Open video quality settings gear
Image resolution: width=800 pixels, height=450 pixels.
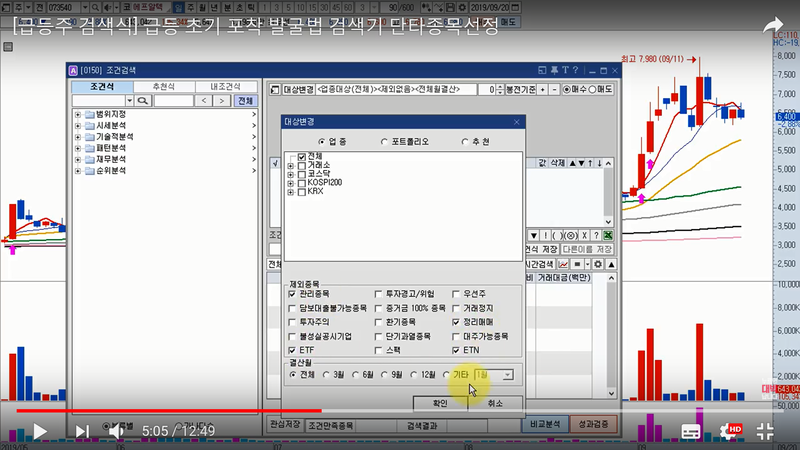click(x=729, y=432)
